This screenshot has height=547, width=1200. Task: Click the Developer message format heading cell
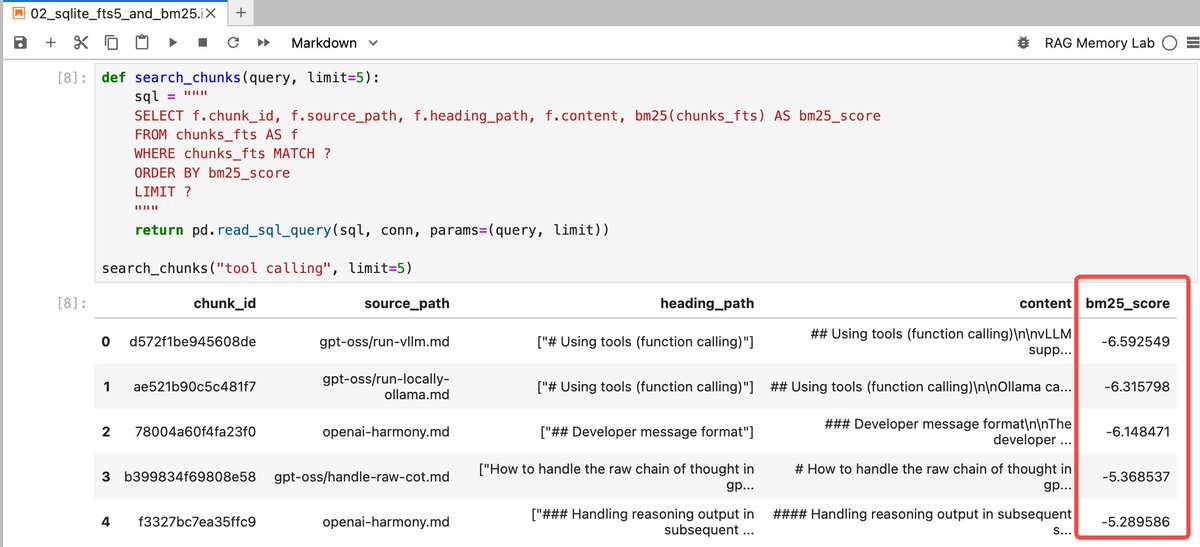tap(647, 432)
